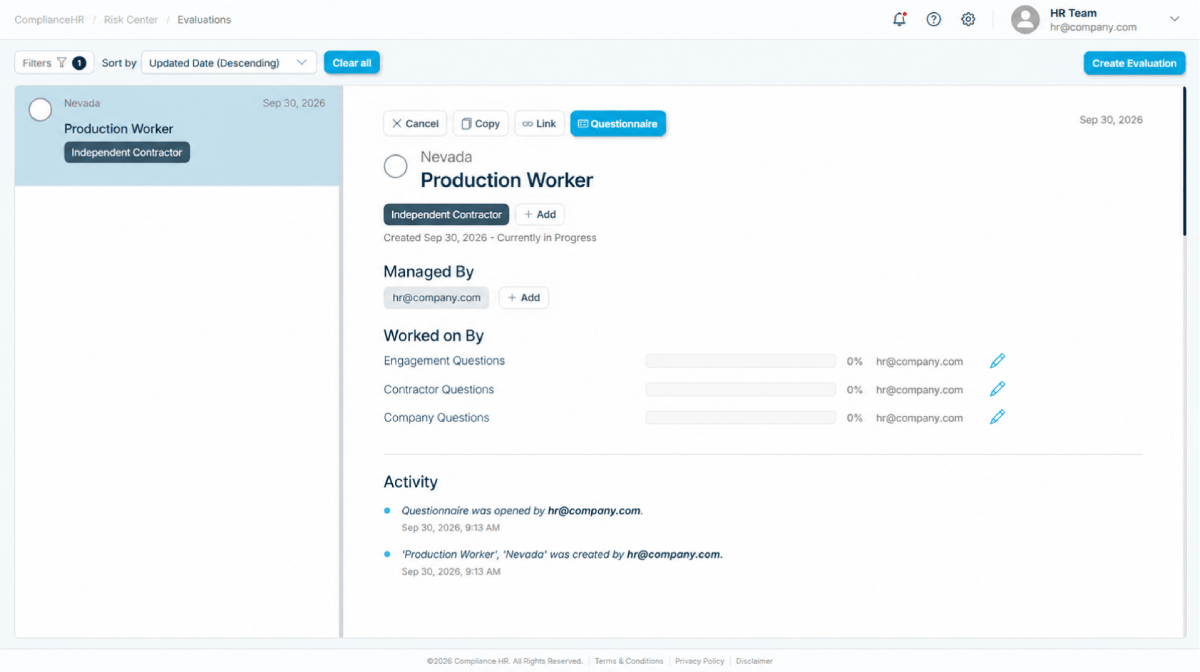Image resolution: width=1200 pixels, height=672 pixels.
Task: Open the notifications bell
Action: (x=899, y=19)
